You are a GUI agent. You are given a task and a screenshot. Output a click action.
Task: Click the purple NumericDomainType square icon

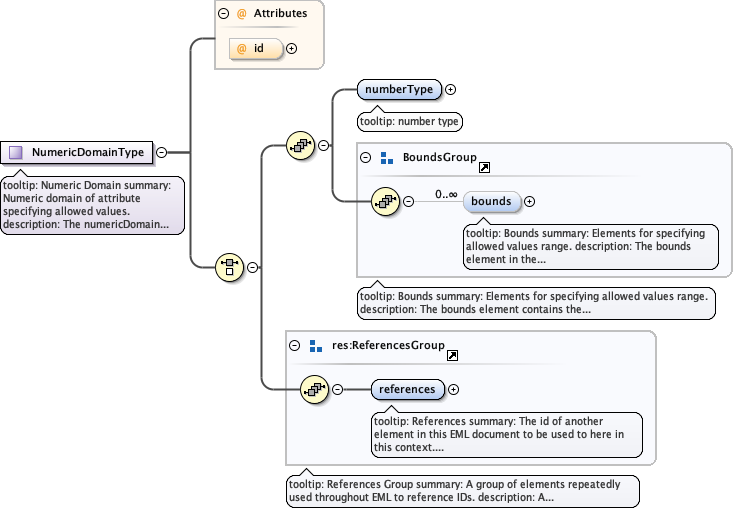[x=16, y=153]
